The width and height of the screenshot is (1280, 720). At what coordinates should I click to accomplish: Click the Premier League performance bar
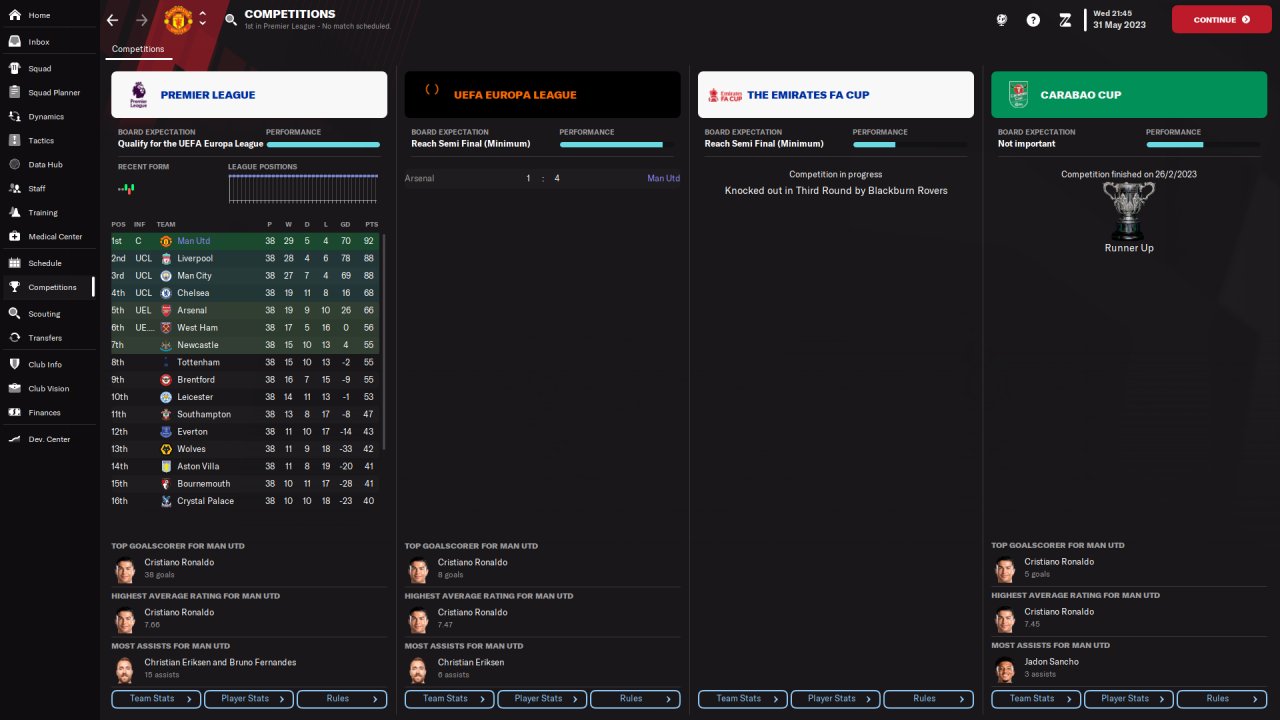tap(323, 144)
